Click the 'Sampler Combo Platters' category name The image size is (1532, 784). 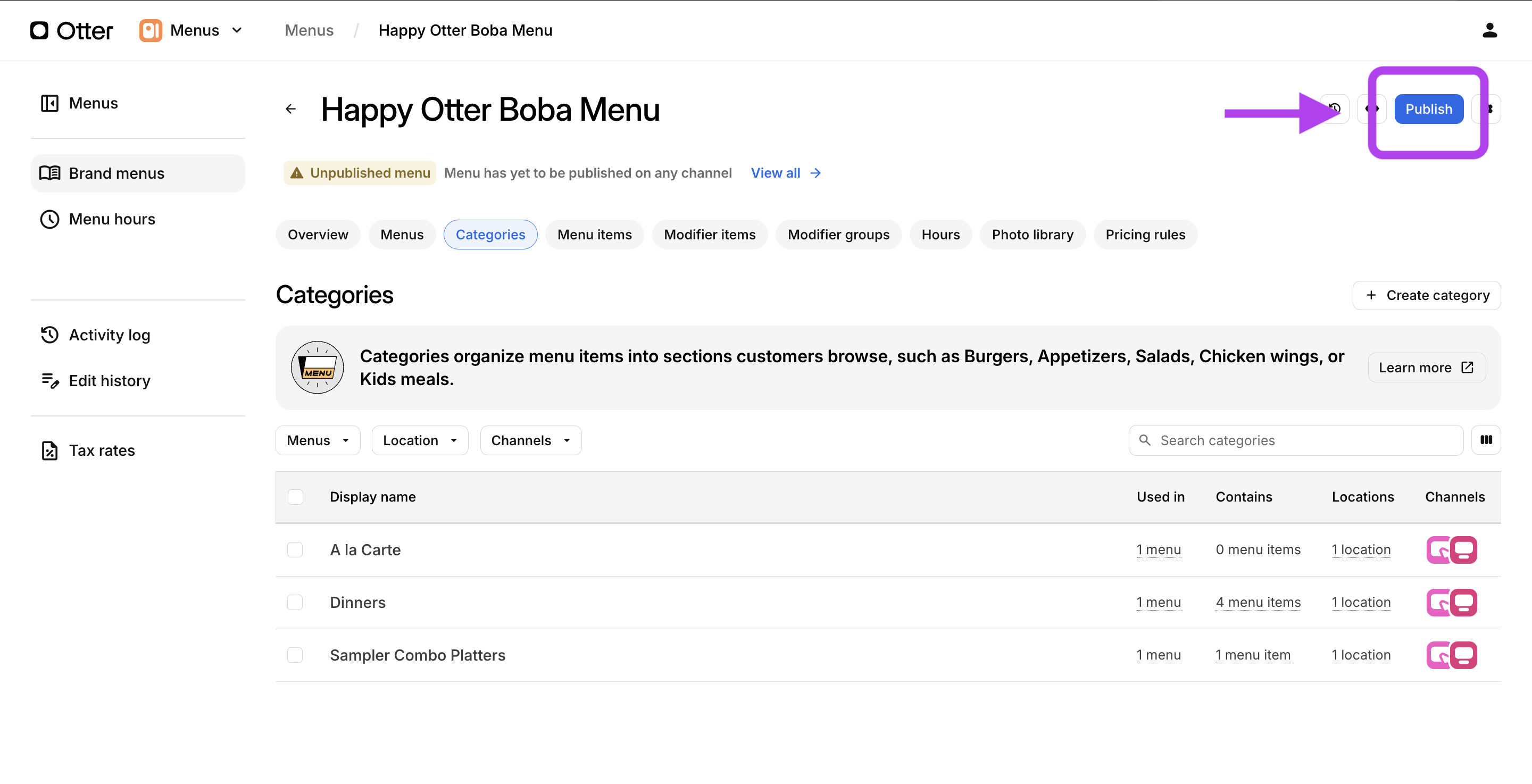tap(418, 655)
